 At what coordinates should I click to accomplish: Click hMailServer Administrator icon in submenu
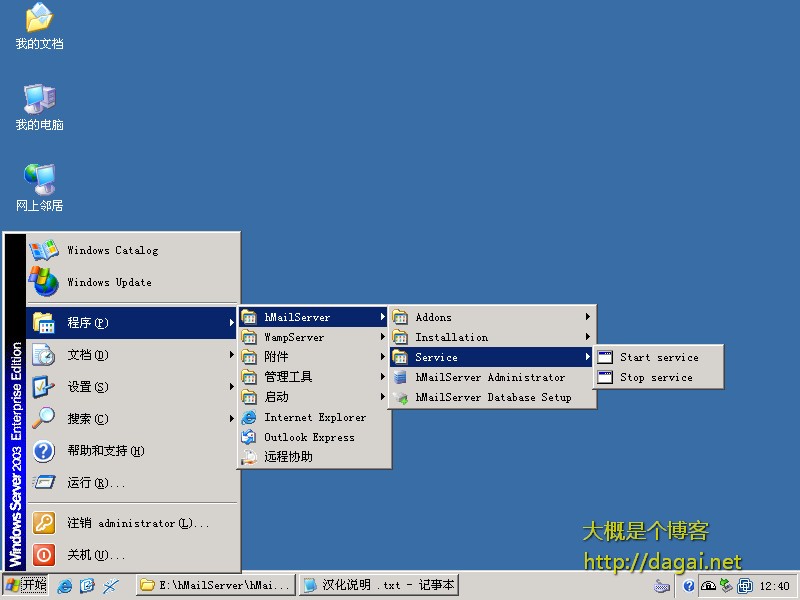tap(400, 378)
